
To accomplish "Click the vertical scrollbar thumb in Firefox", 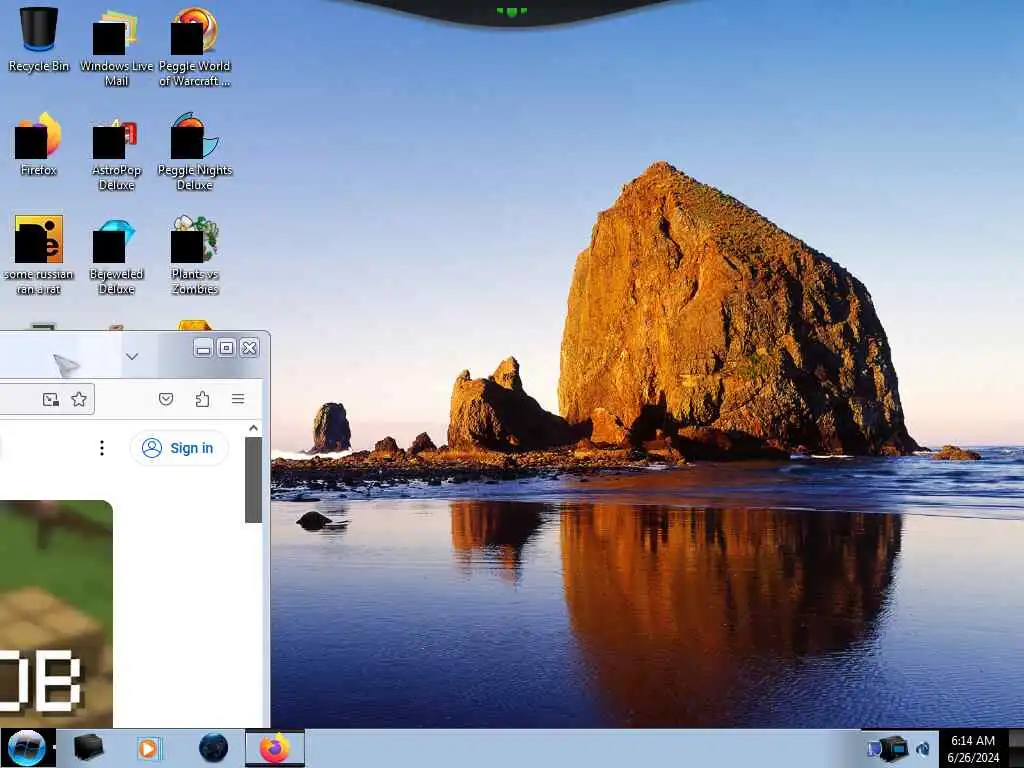I will 253,480.
